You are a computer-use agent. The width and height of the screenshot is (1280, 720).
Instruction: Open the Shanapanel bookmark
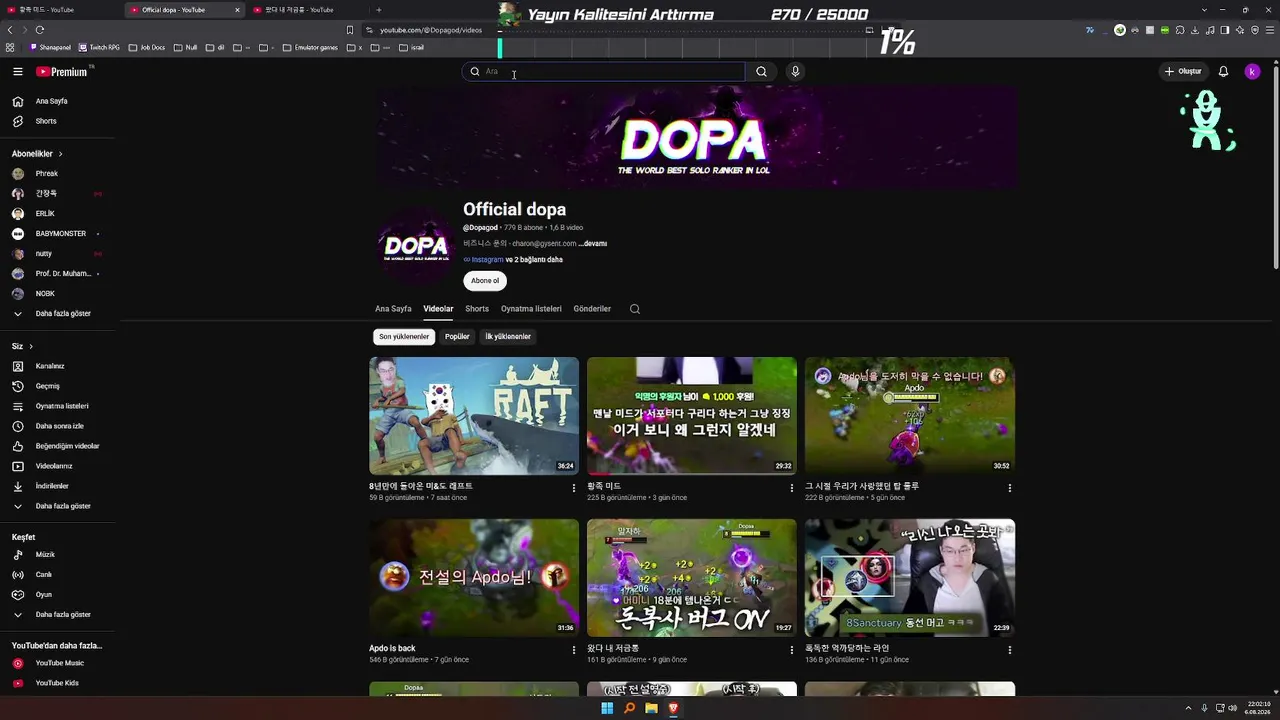(x=51, y=47)
